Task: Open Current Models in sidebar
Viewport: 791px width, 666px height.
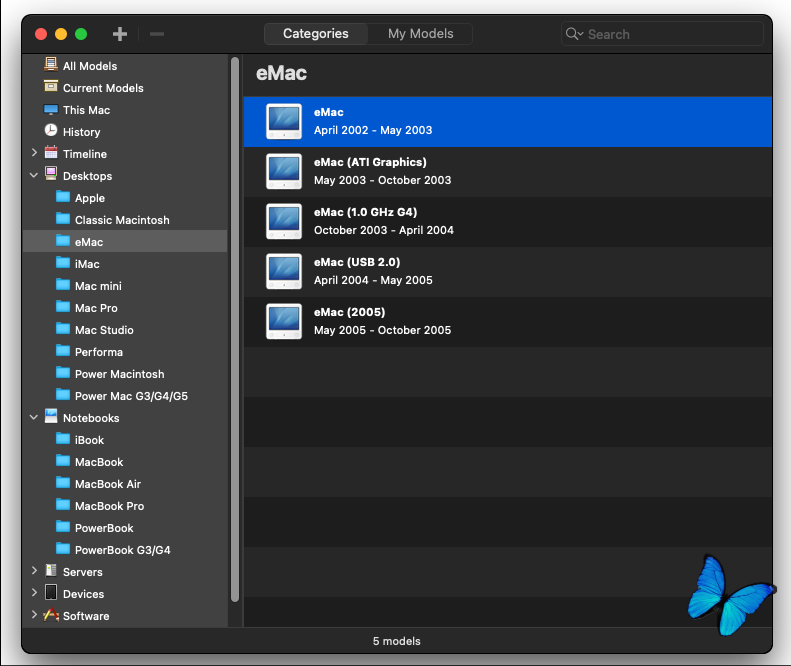Action: (x=125, y=88)
